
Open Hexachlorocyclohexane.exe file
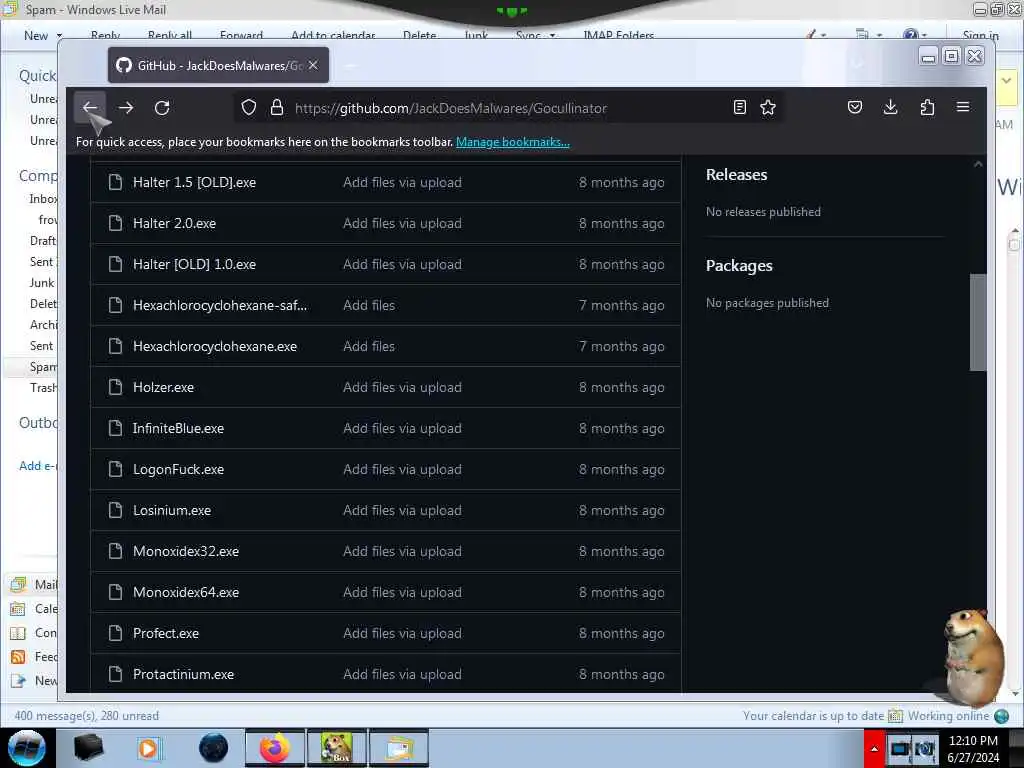215,347
